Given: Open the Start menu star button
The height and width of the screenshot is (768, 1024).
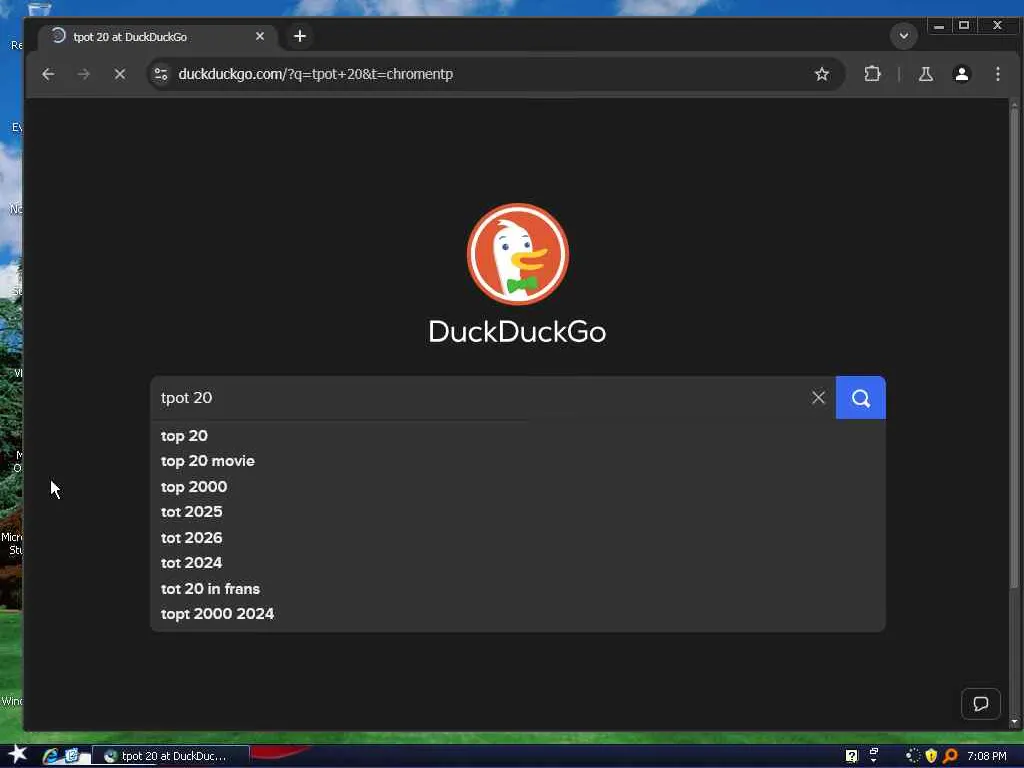Looking at the screenshot, I should [17, 756].
